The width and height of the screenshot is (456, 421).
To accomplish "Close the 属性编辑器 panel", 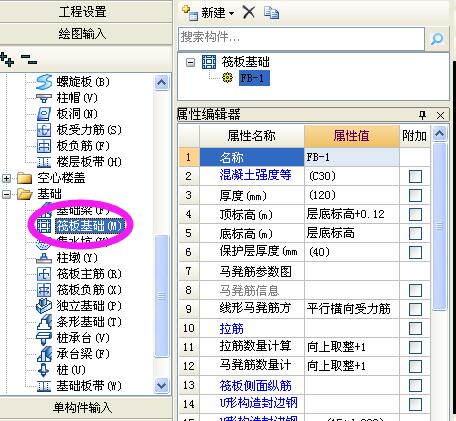I will [x=440, y=115].
